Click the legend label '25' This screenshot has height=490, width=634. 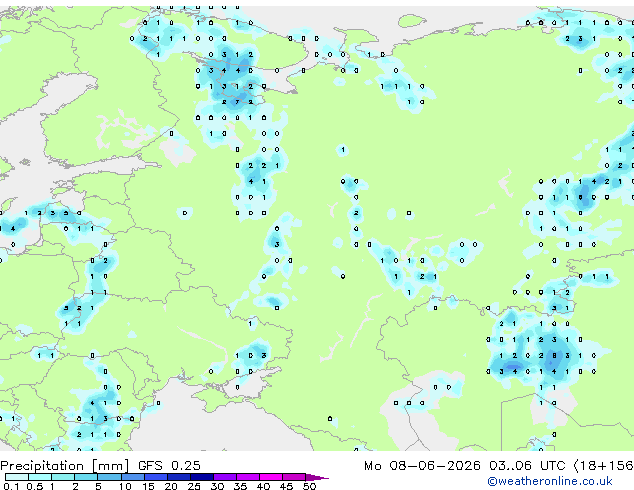pos(194,486)
